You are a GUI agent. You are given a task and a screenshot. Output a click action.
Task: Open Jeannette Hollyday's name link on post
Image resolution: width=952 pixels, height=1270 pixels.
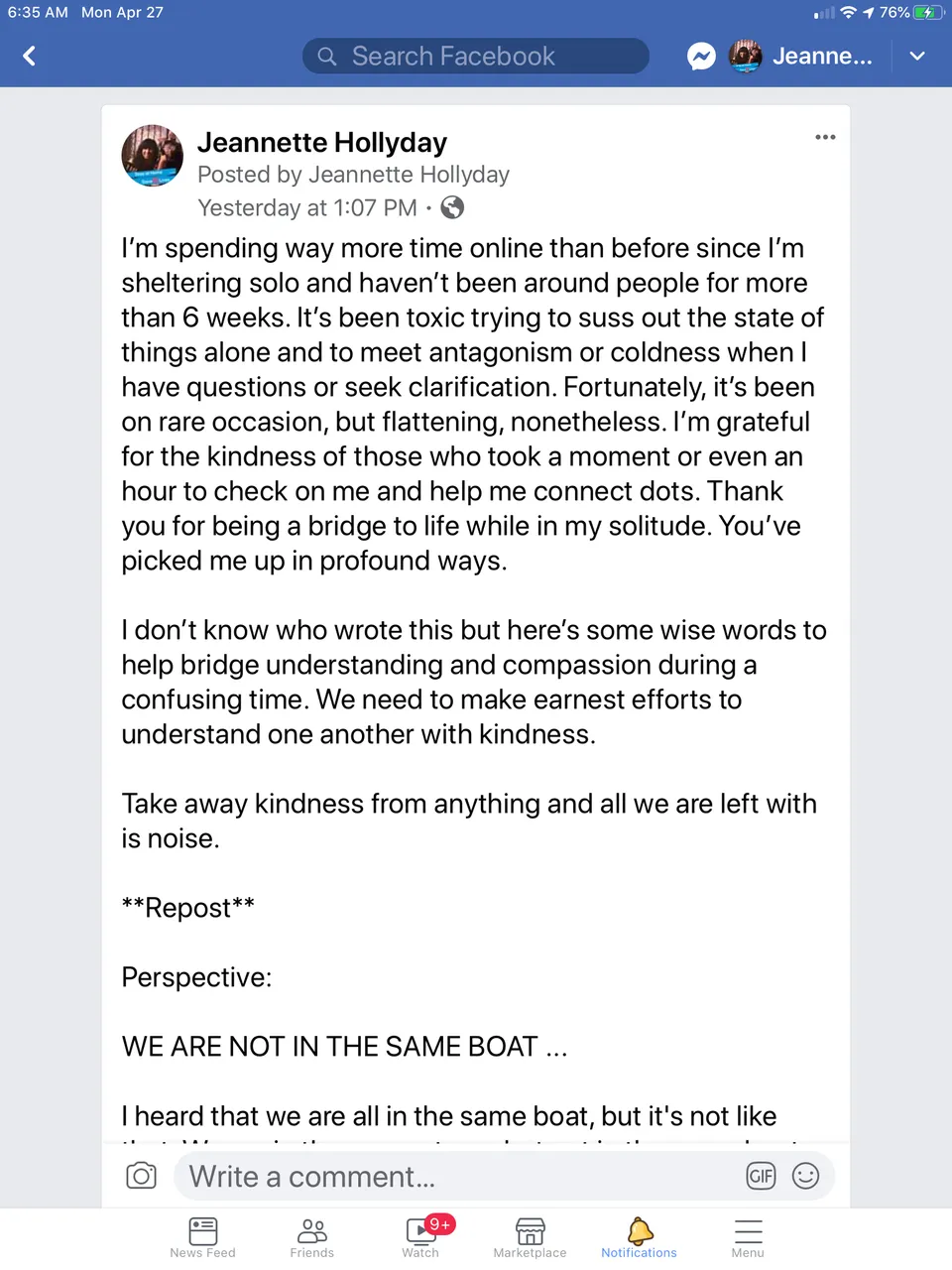click(322, 143)
